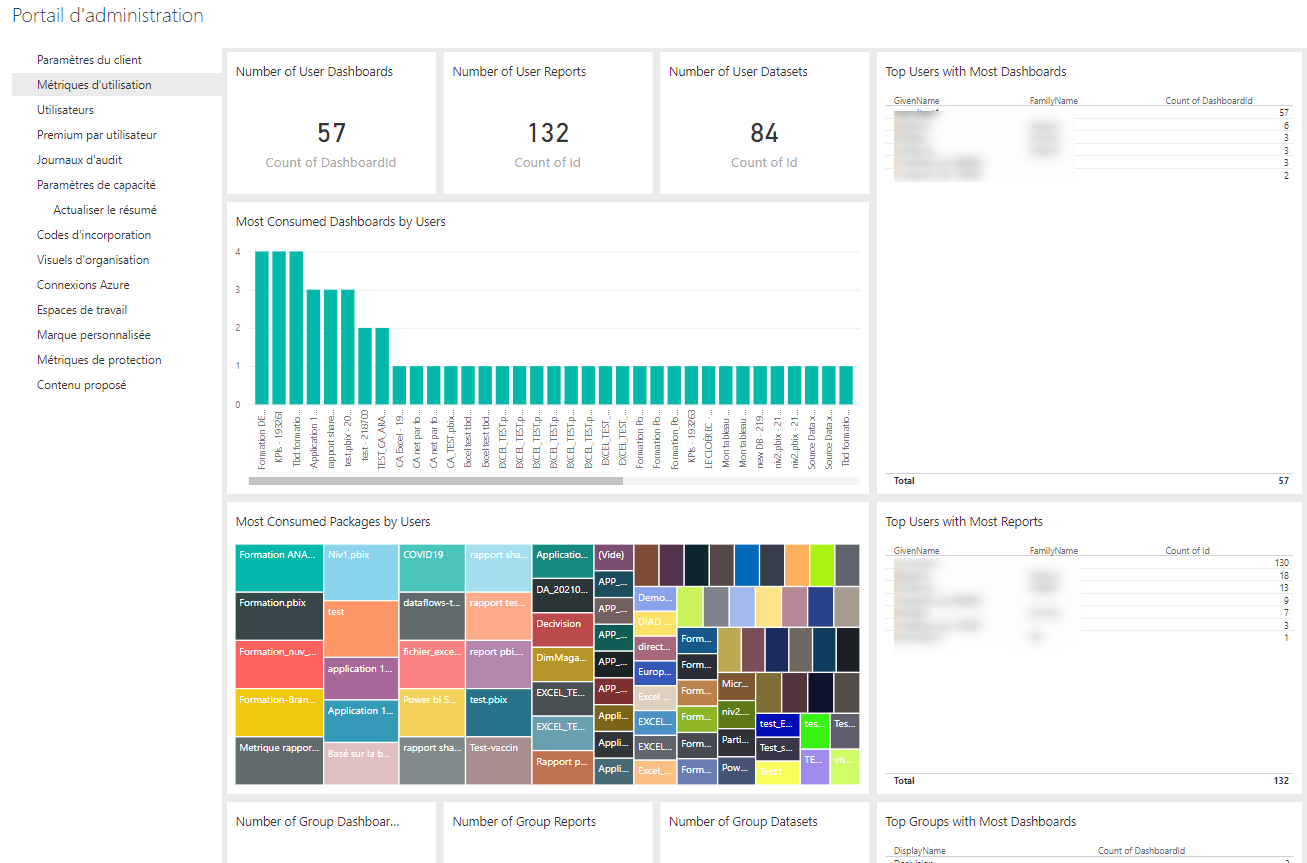Navigate to "Paramètres de capacité"
The height and width of the screenshot is (863, 1307).
(x=94, y=184)
